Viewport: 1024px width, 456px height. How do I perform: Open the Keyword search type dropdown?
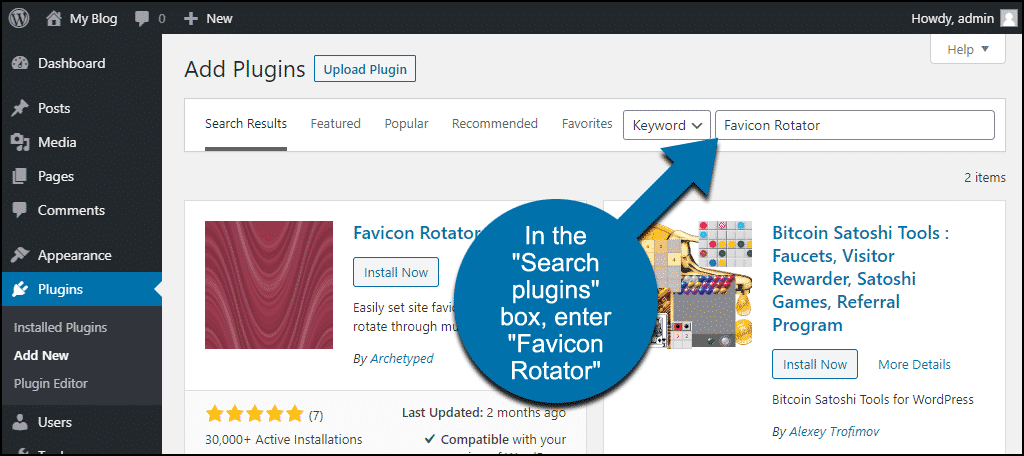pyautogui.click(x=667, y=125)
